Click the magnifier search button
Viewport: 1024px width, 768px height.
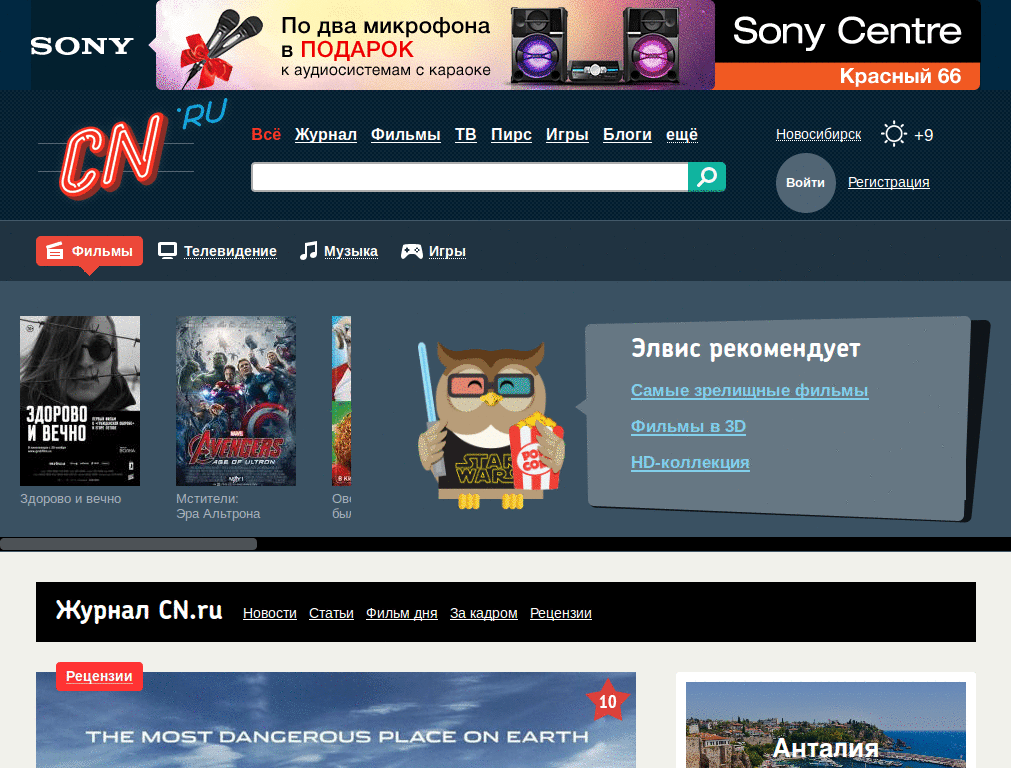(707, 177)
